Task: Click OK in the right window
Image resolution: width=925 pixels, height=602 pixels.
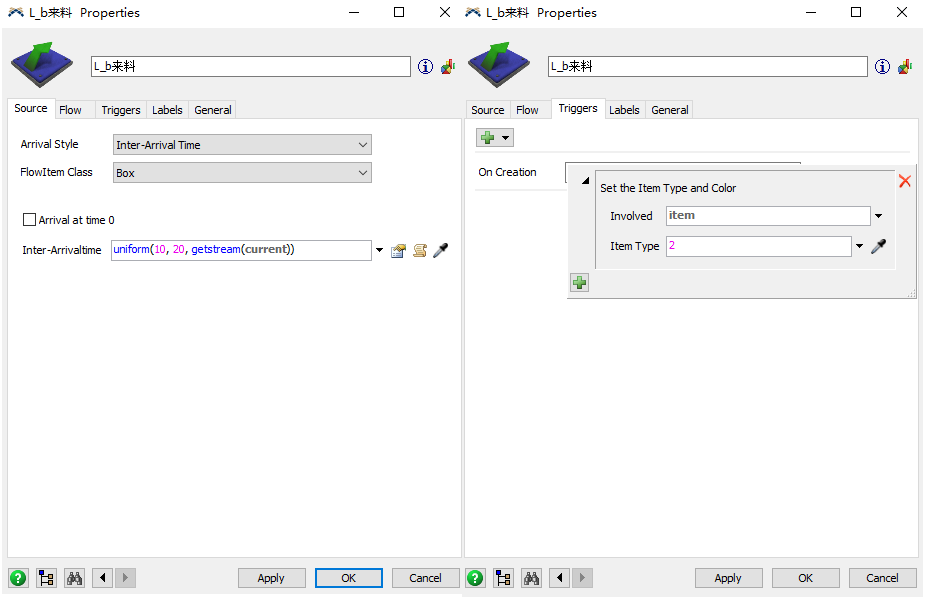Action: click(806, 578)
